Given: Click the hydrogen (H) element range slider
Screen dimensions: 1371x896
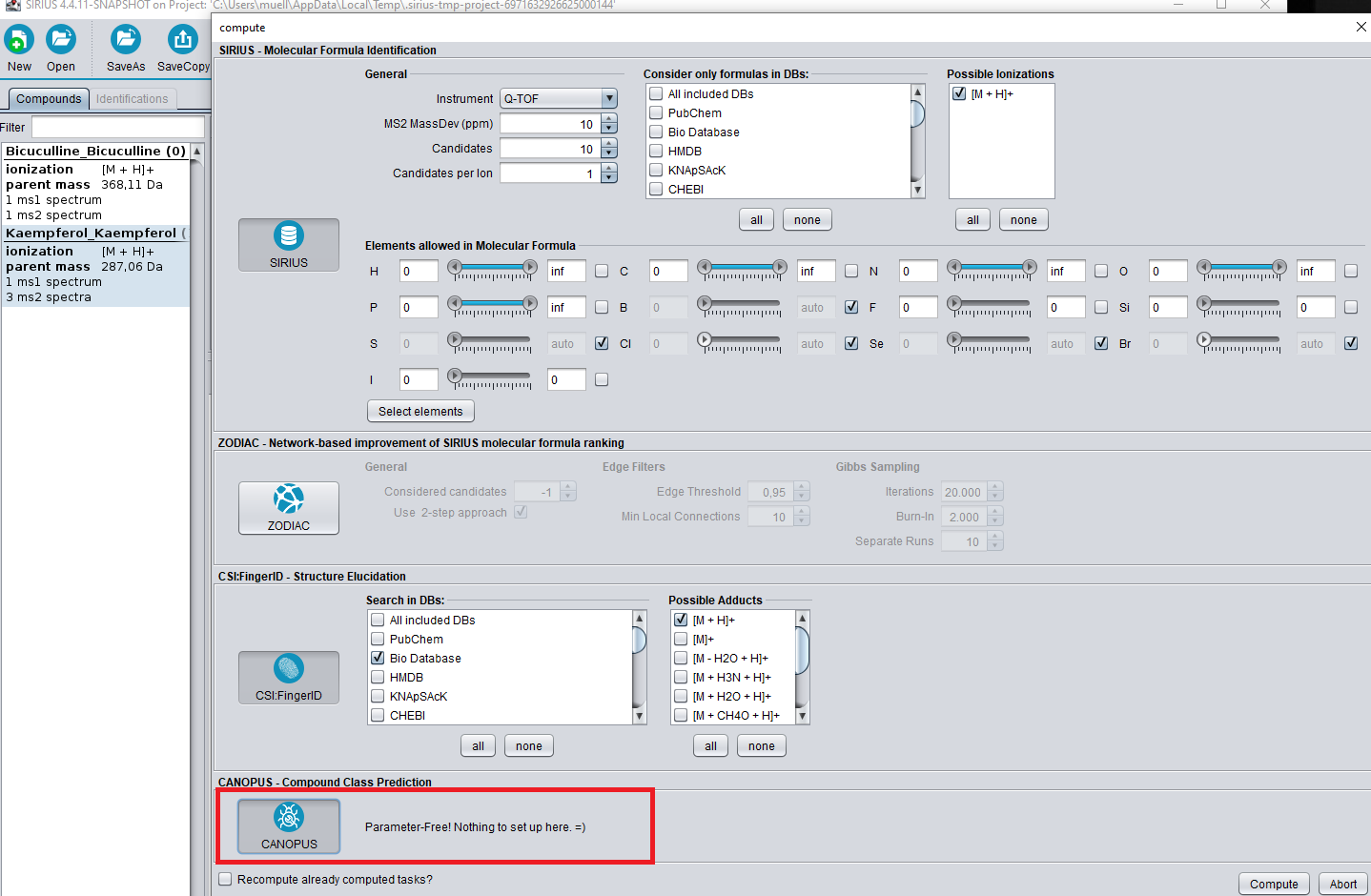Looking at the screenshot, I should click(x=493, y=271).
